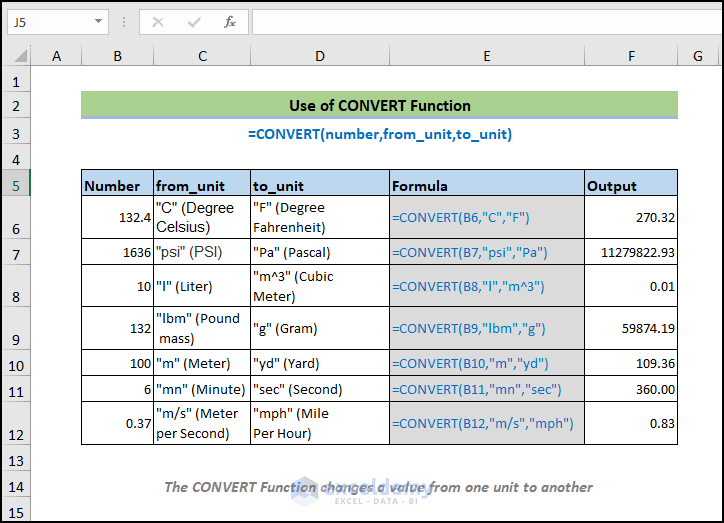Click output cell 59874.19
The width and height of the screenshot is (724, 523).
pos(631,328)
